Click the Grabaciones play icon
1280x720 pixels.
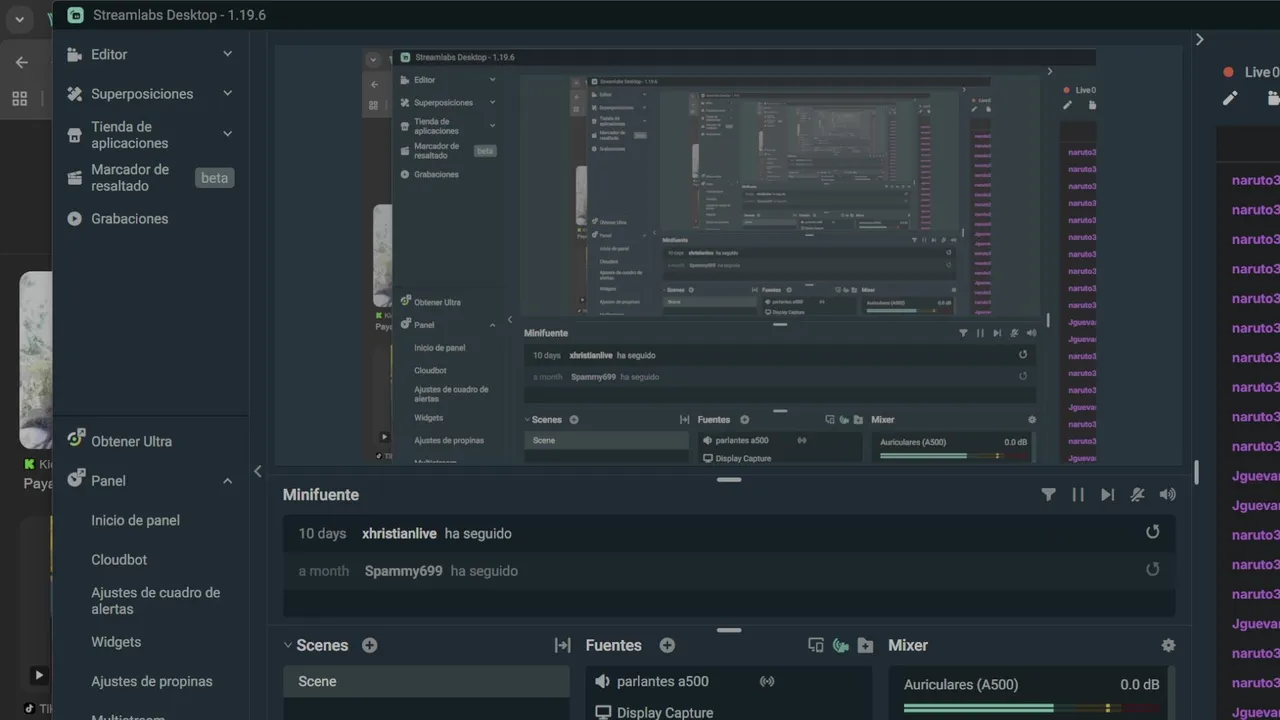pyautogui.click(x=74, y=219)
